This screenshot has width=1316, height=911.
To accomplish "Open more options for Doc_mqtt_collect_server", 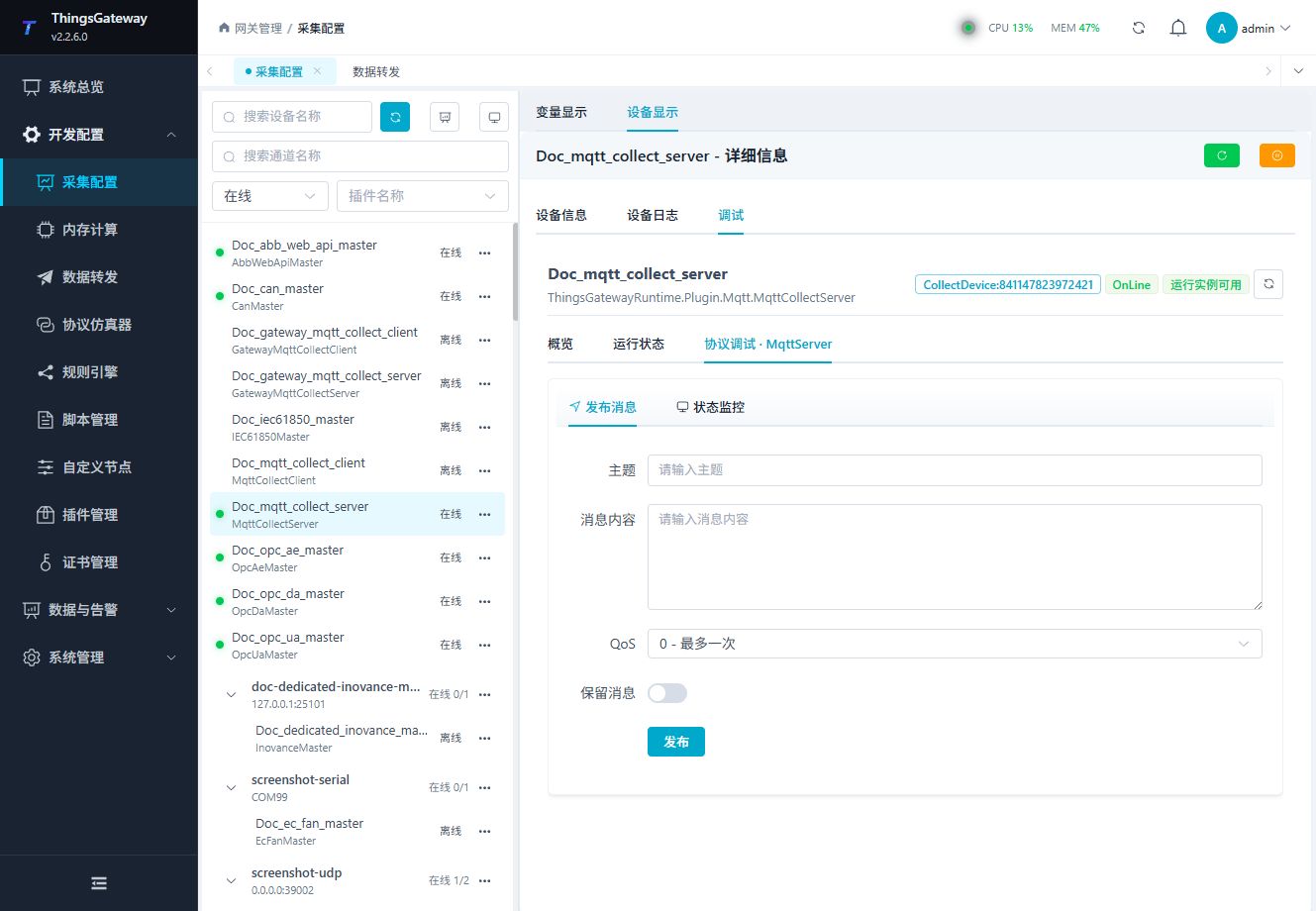I will pos(484,514).
